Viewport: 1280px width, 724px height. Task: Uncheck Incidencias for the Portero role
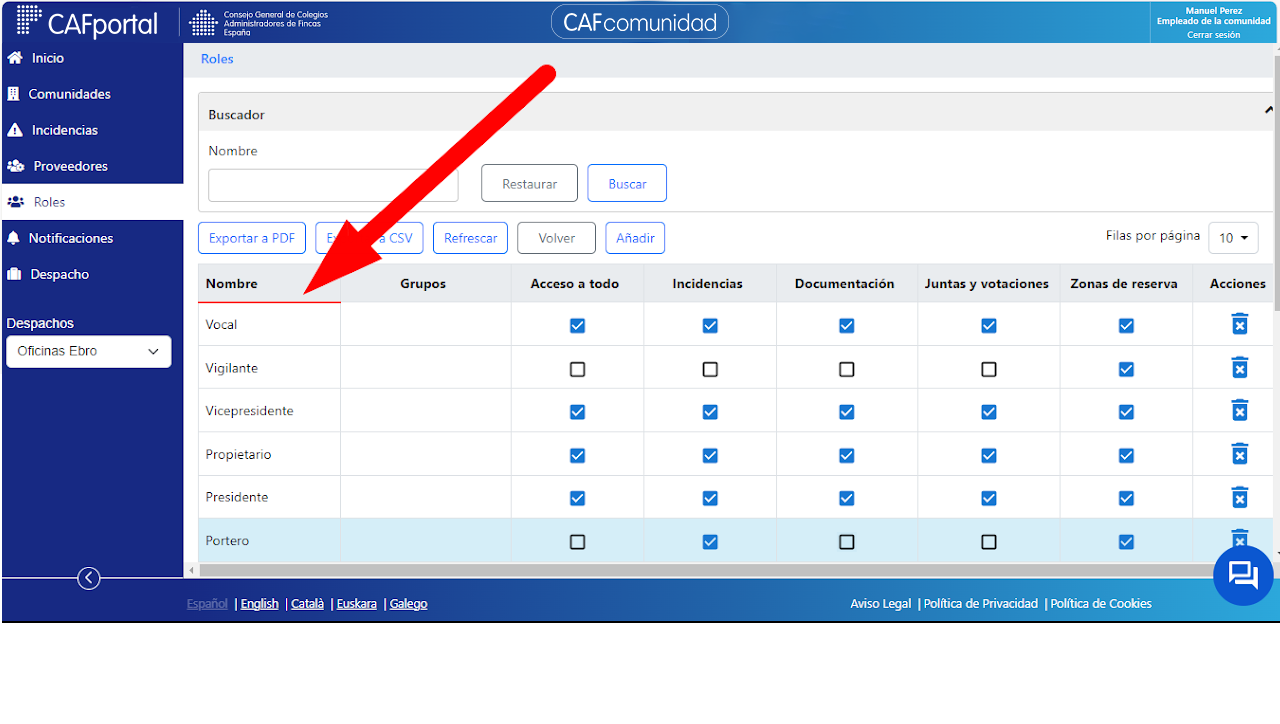[710, 541]
